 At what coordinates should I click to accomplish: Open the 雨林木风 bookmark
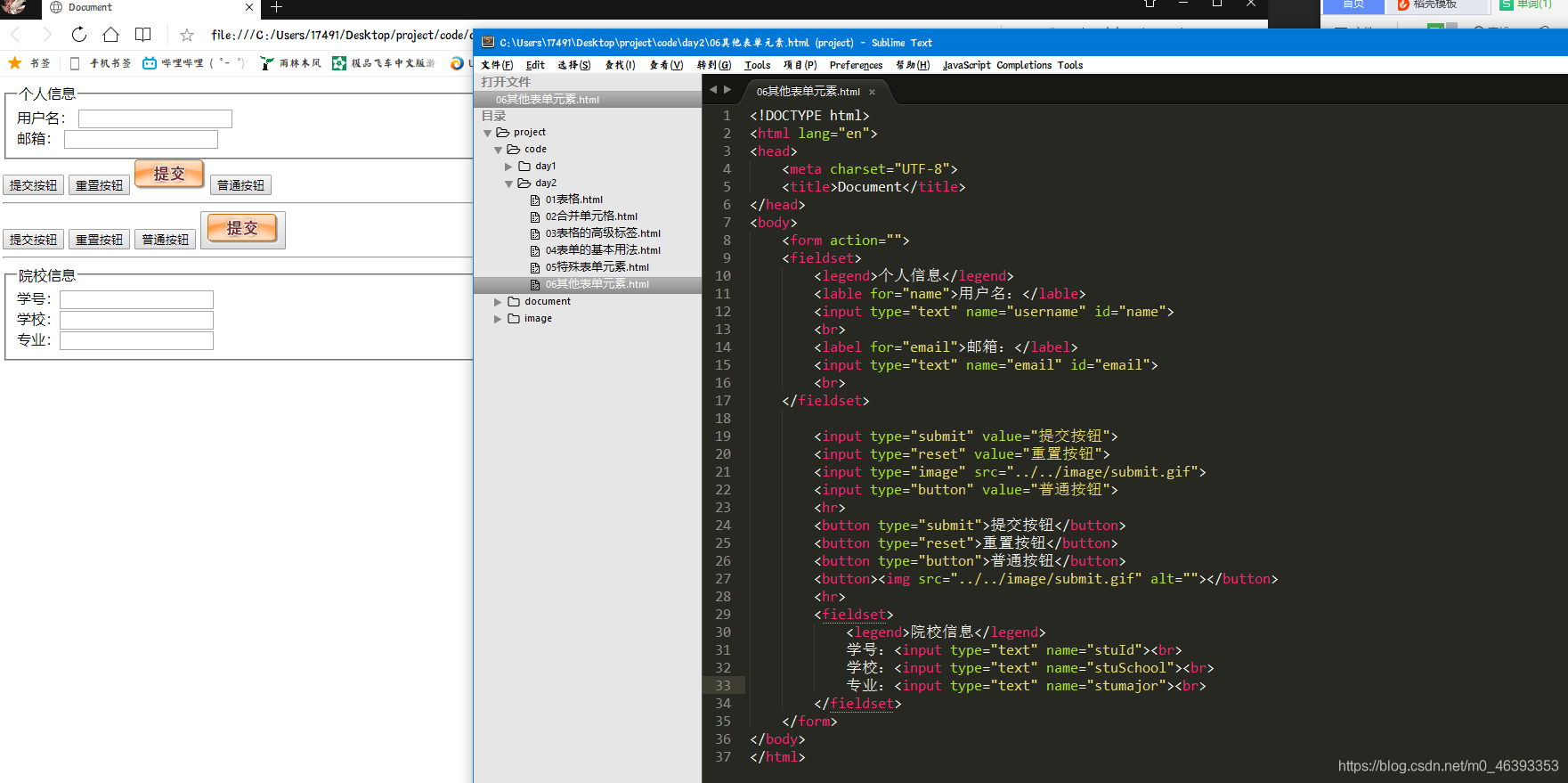coord(291,63)
